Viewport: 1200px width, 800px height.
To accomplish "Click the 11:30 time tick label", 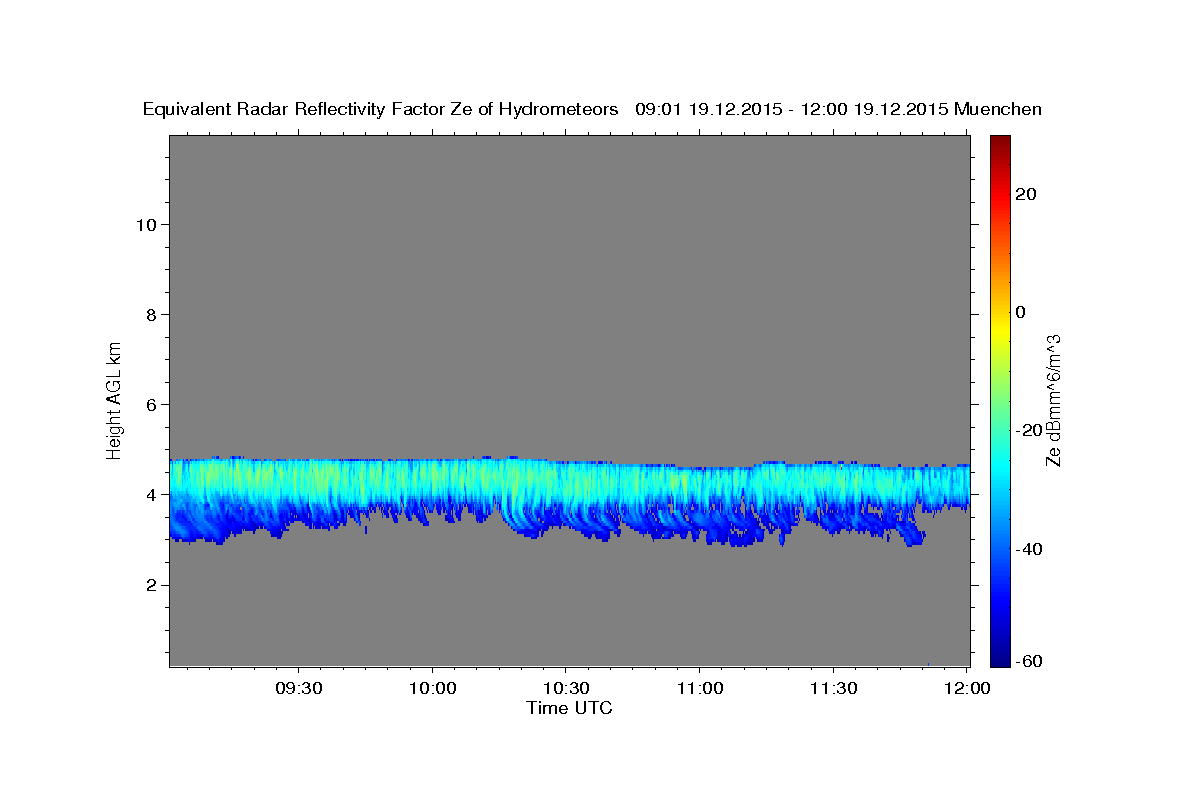I will (x=833, y=689).
